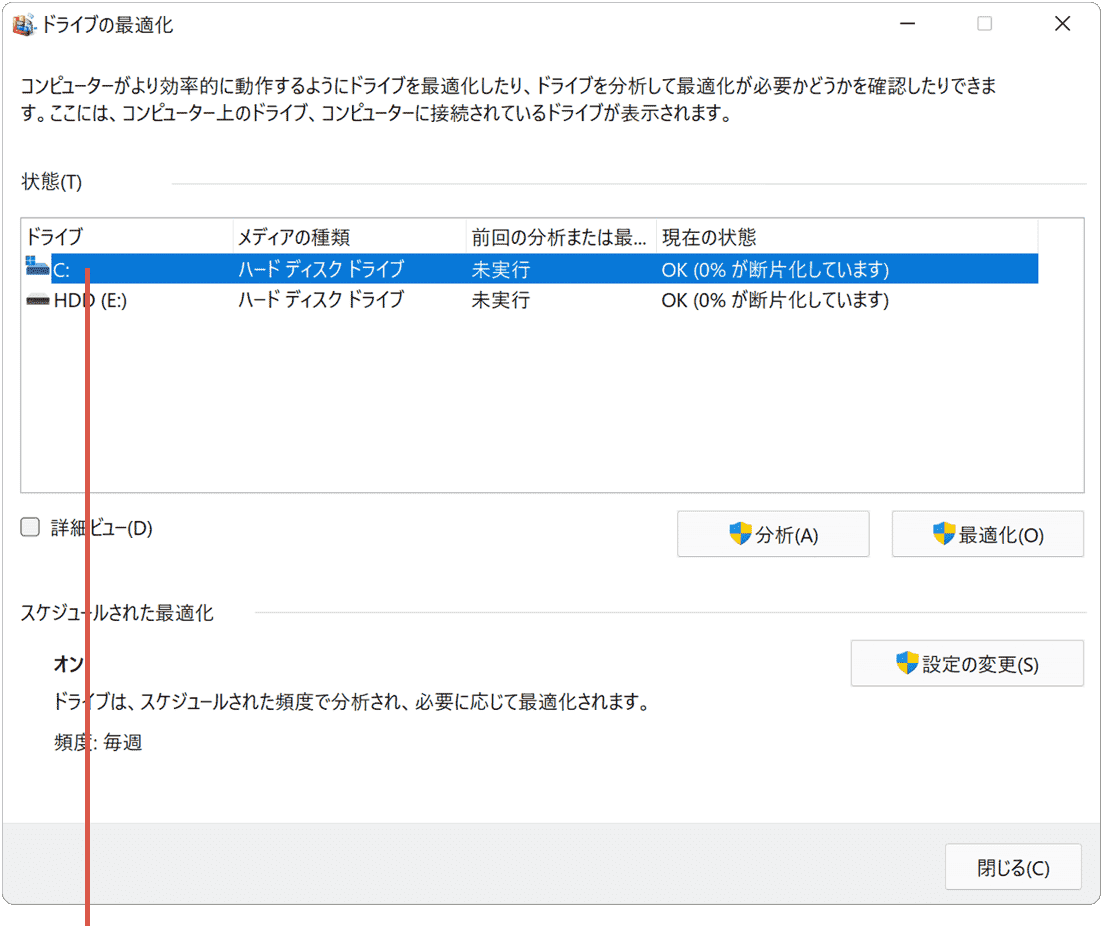Click C: drive's 未実行 last-run cell
Screen dimensions: 1102x926
pos(501,269)
